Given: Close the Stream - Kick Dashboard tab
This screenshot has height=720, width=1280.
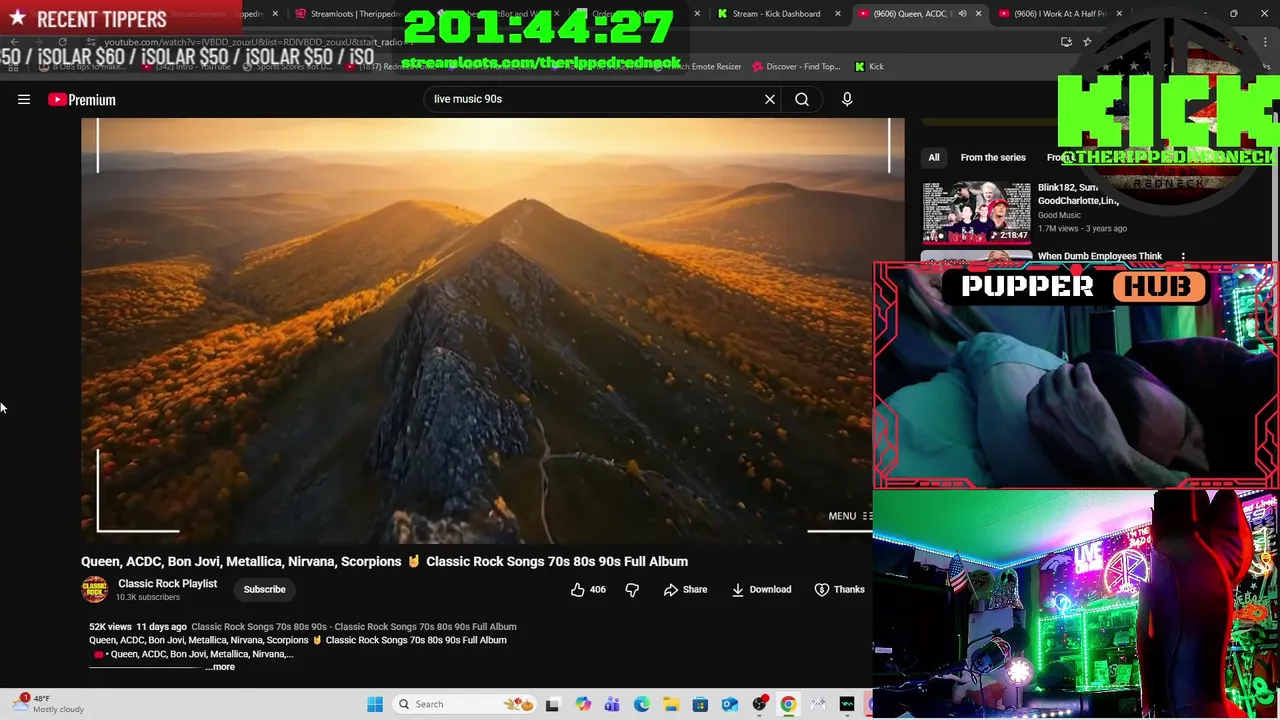Looking at the screenshot, I should (x=838, y=14).
